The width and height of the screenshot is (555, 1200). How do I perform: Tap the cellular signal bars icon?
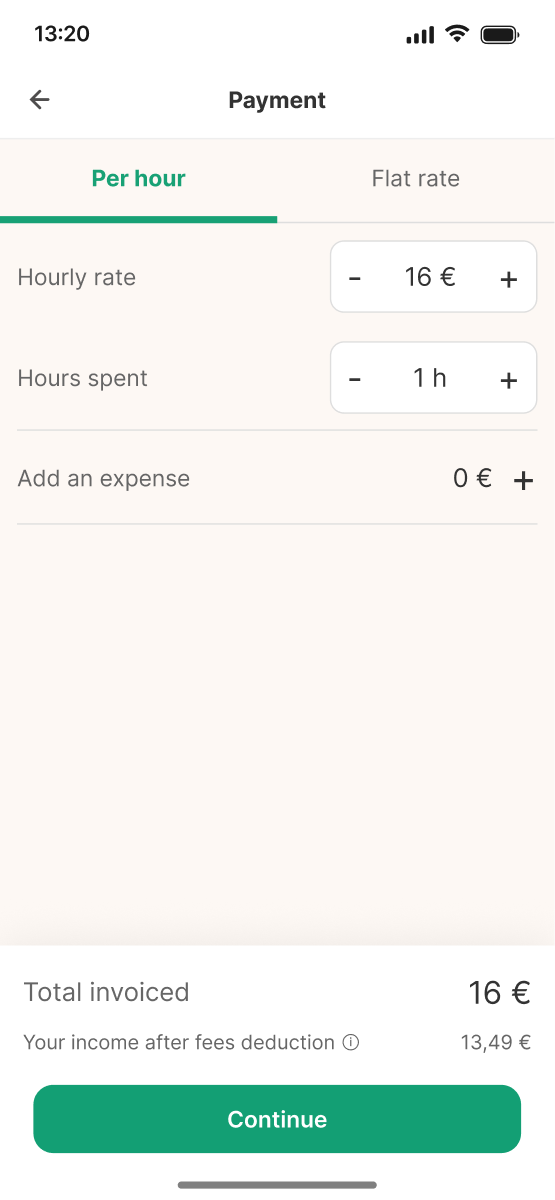point(420,36)
